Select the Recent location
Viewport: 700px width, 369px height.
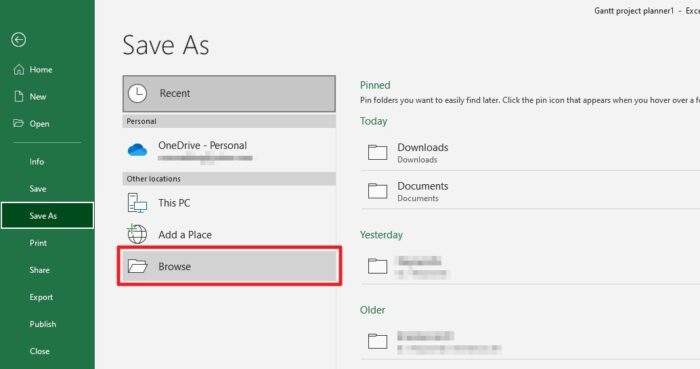pyautogui.click(x=229, y=94)
